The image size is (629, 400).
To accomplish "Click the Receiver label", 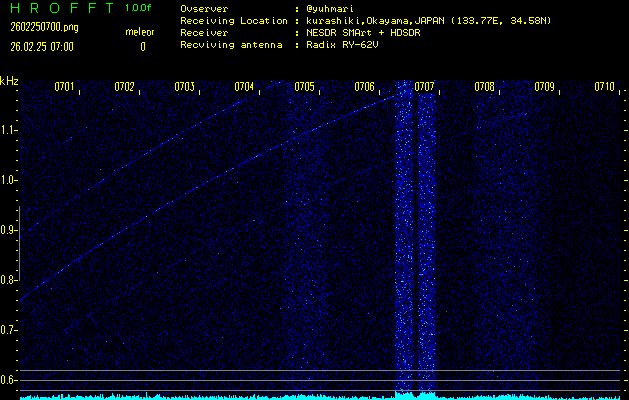I will pyautogui.click(x=204, y=32).
